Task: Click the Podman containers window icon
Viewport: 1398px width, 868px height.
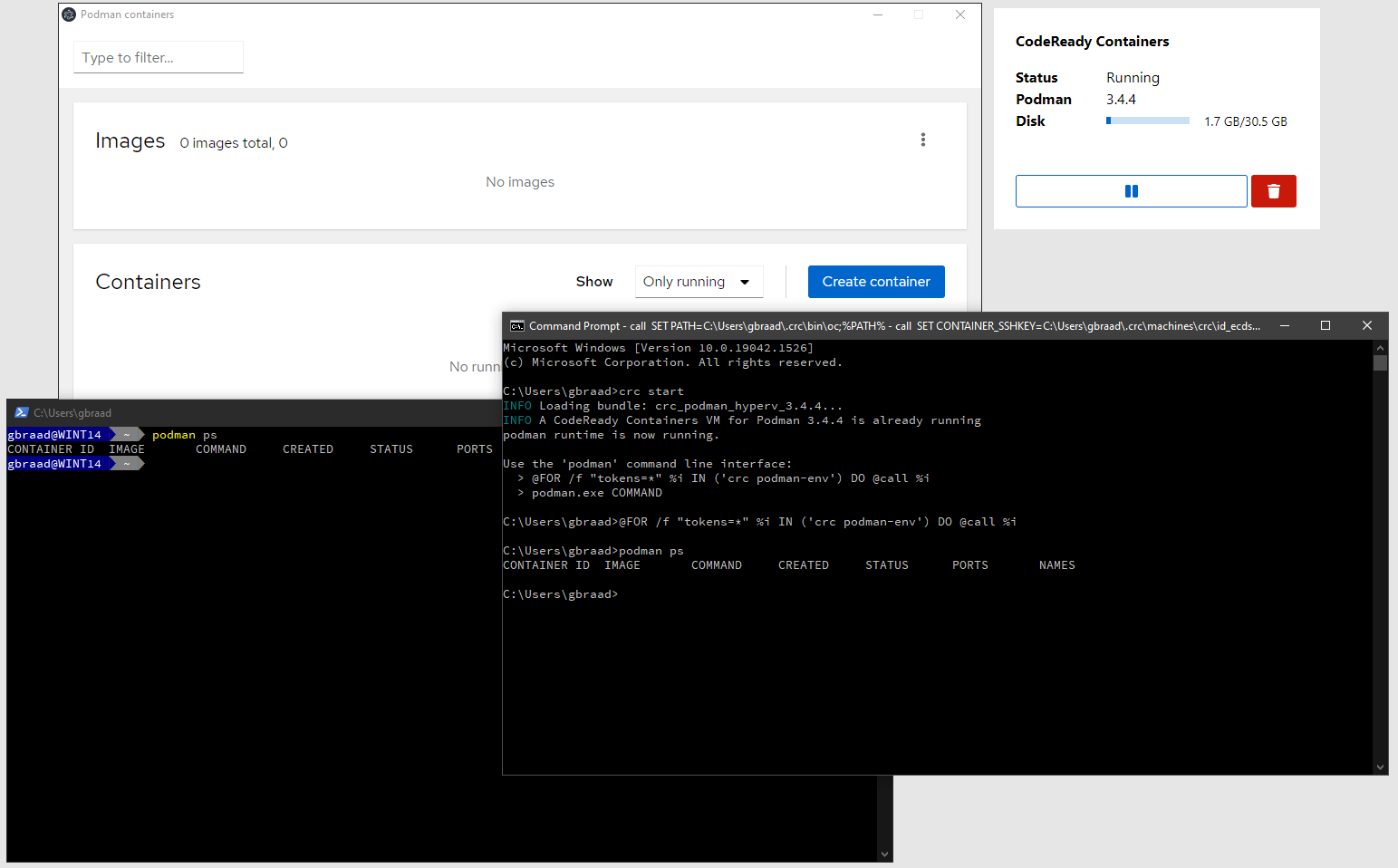Action: tap(69, 14)
